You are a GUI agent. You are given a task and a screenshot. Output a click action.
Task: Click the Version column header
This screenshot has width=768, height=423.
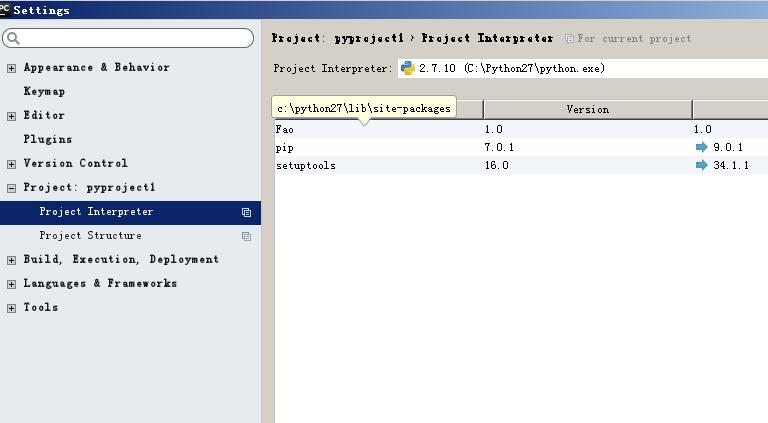[x=588, y=109]
